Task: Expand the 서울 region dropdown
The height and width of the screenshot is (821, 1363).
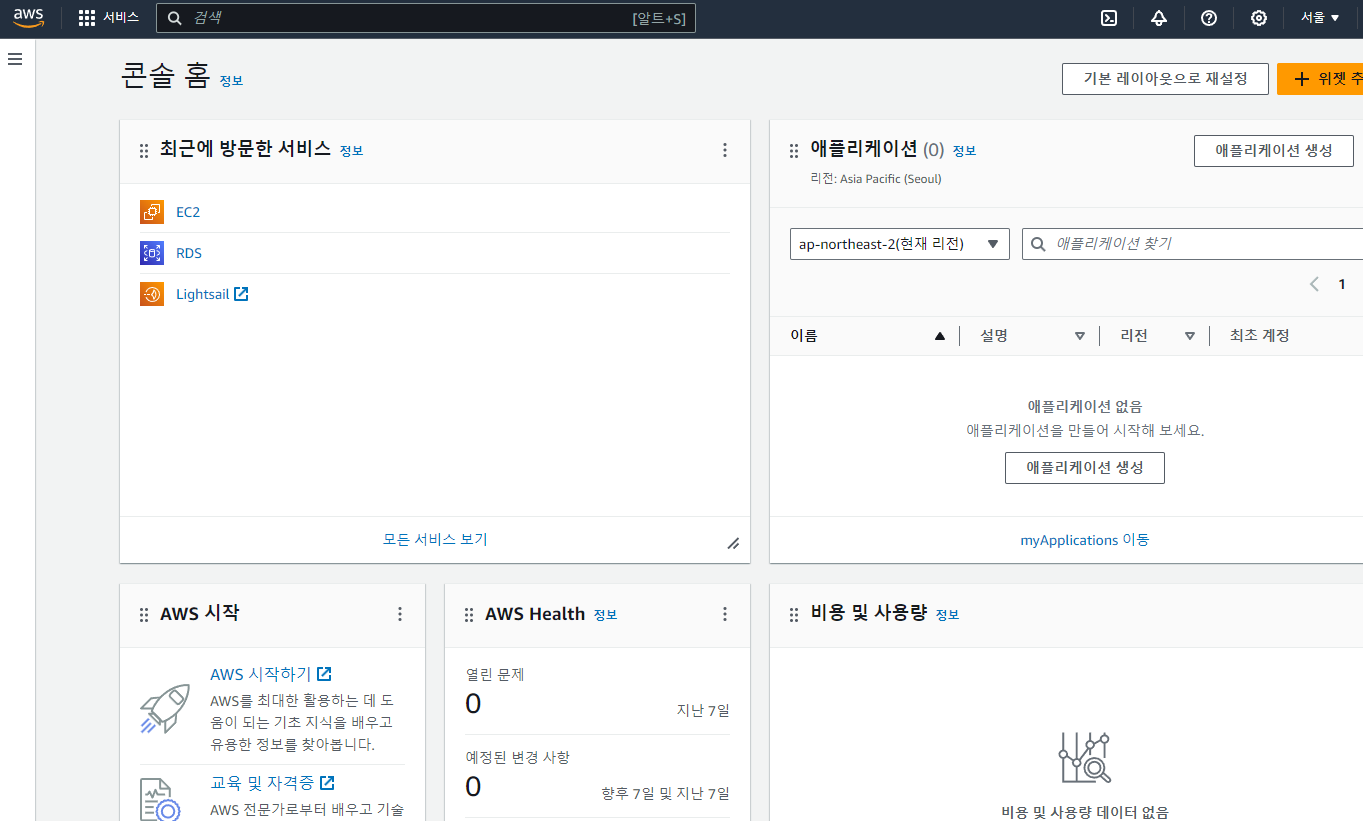Action: [x=1320, y=18]
